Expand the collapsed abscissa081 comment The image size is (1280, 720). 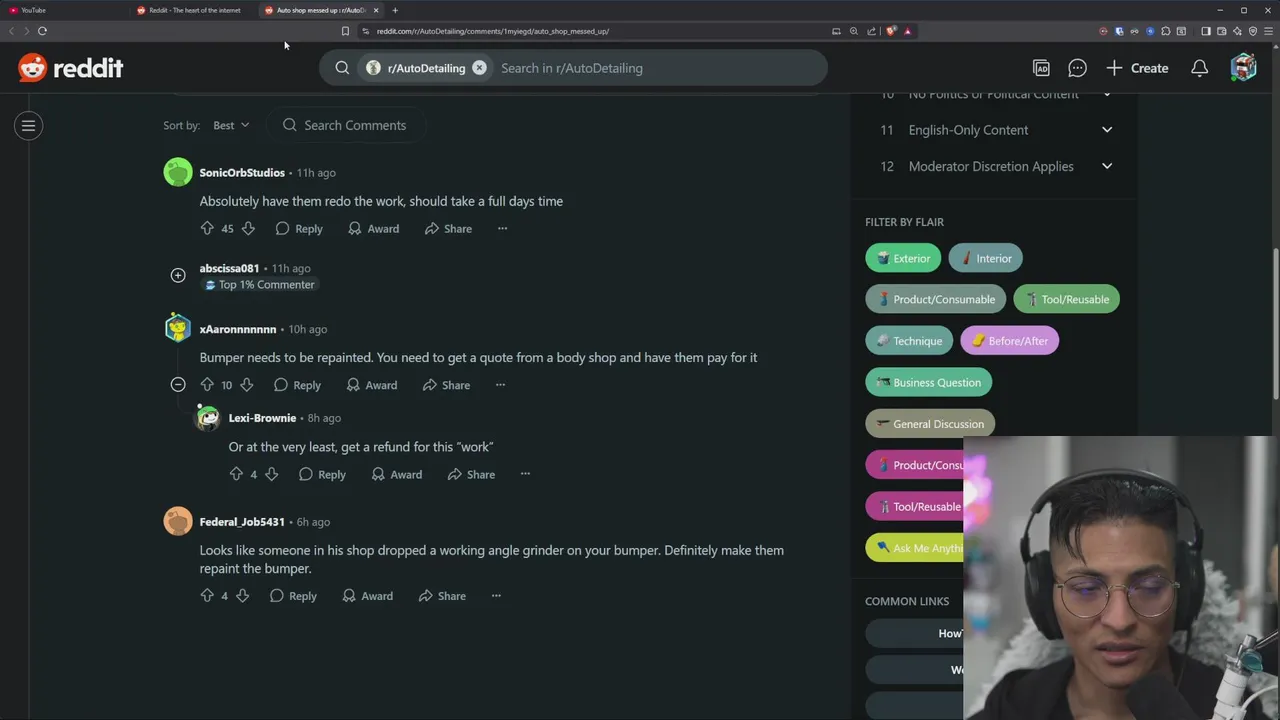(178, 275)
